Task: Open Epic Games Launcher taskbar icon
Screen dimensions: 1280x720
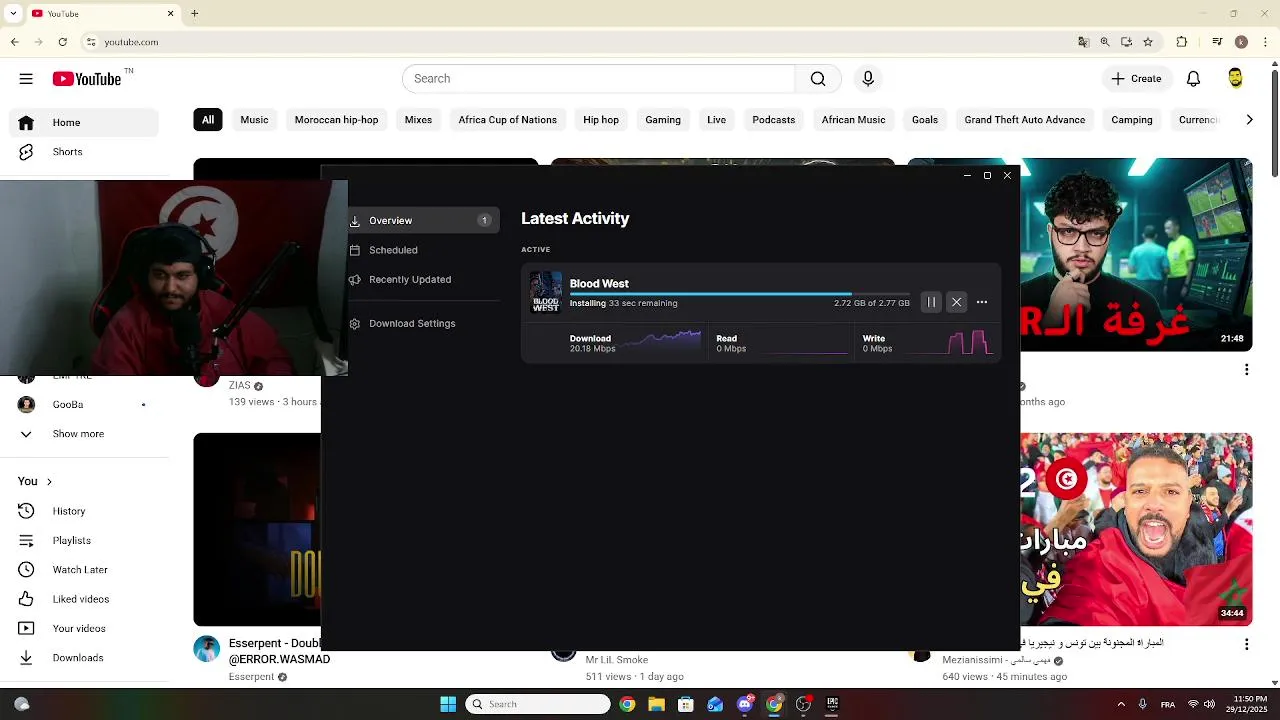Action: coord(832,704)
